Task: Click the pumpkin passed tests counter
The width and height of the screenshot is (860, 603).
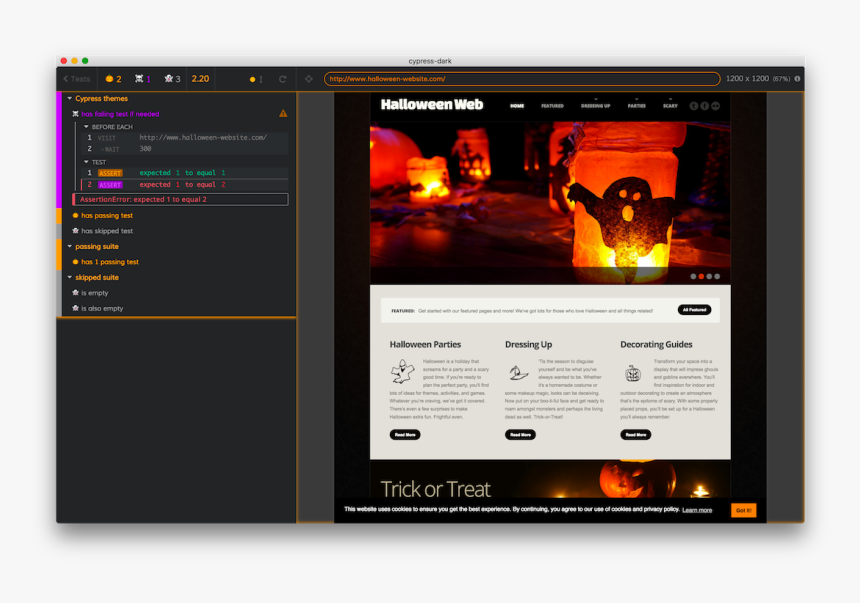Action: click(112, 79)
